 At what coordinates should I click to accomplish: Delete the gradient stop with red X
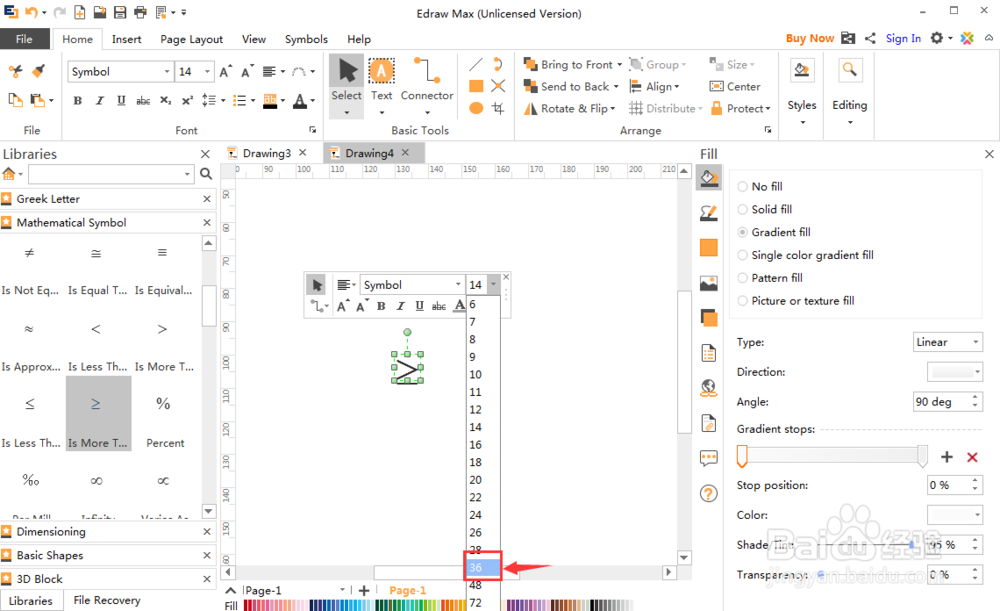(972, 457)
